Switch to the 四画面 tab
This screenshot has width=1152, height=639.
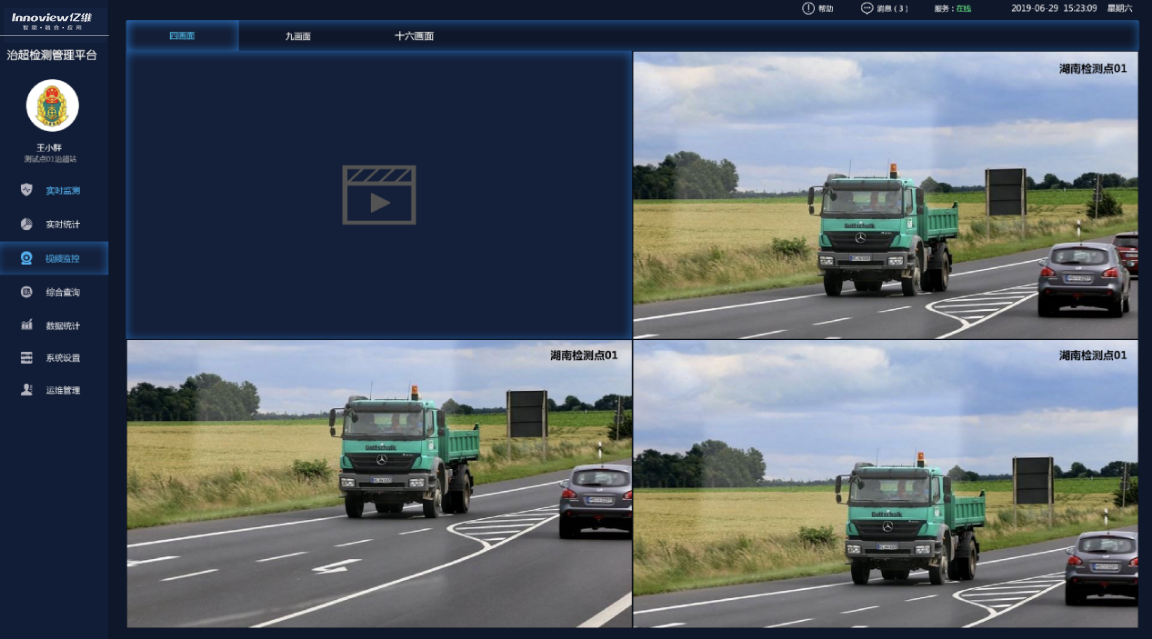[x=182, y=36]
